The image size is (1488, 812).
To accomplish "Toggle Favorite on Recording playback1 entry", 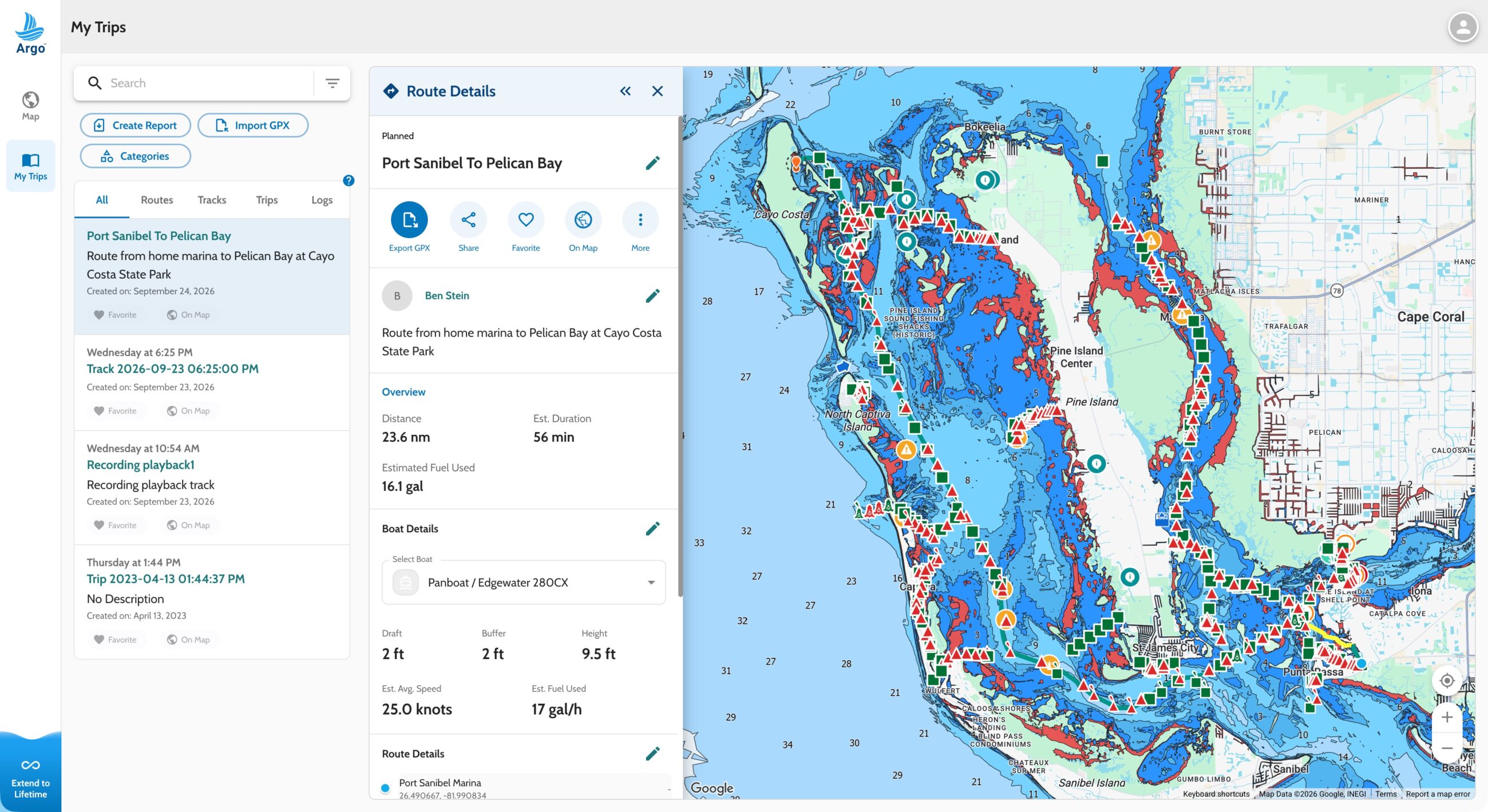I will pyautogui.click(x=116, y=525).
